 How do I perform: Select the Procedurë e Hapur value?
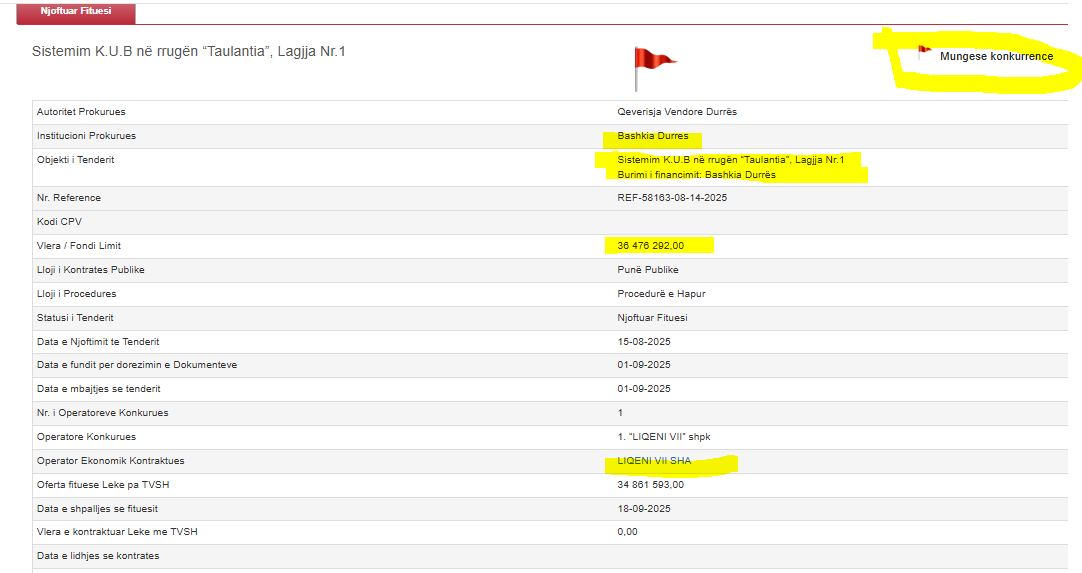(661, 294)
